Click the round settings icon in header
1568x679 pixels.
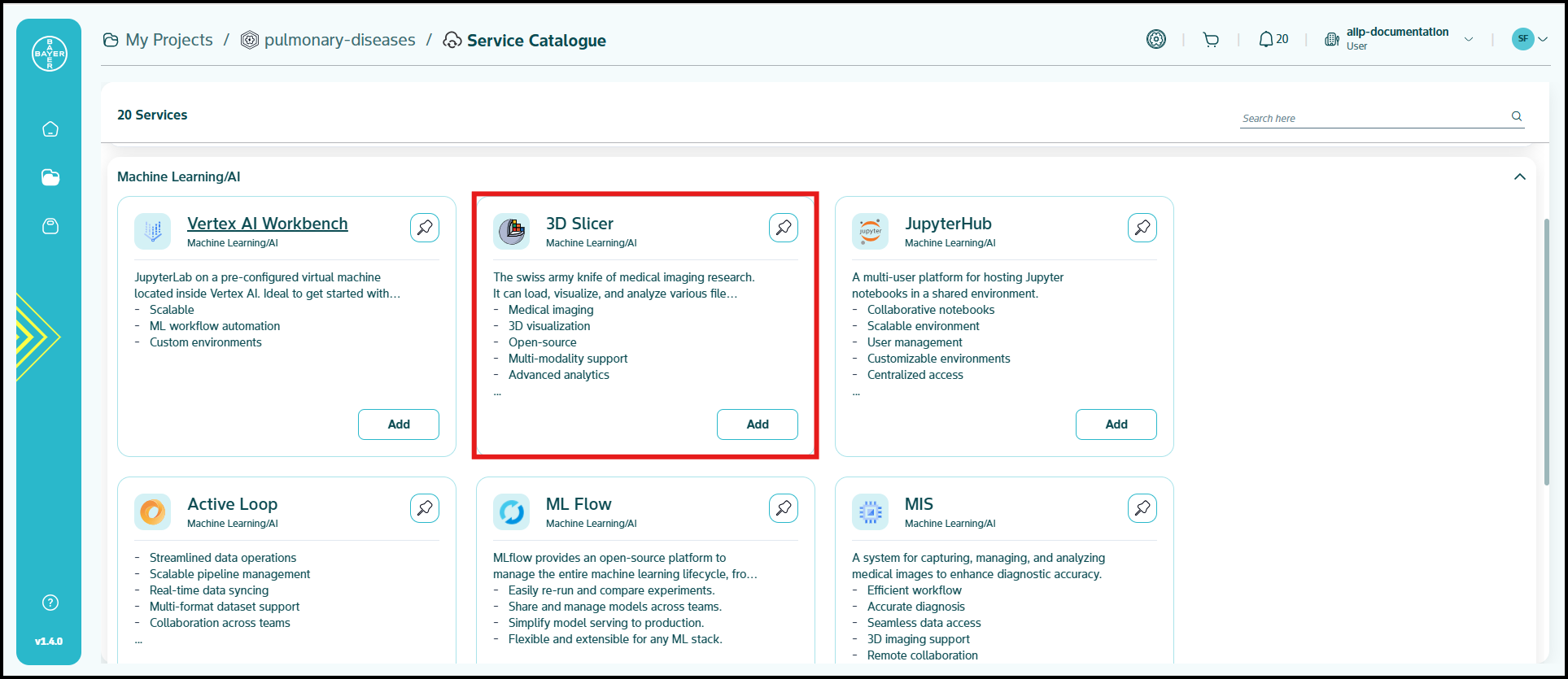pos(1156,39)
